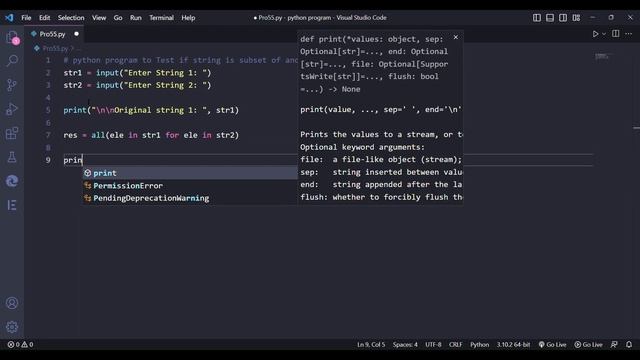
Task: Toggle panel layout icon
Action: click(550, 18)
